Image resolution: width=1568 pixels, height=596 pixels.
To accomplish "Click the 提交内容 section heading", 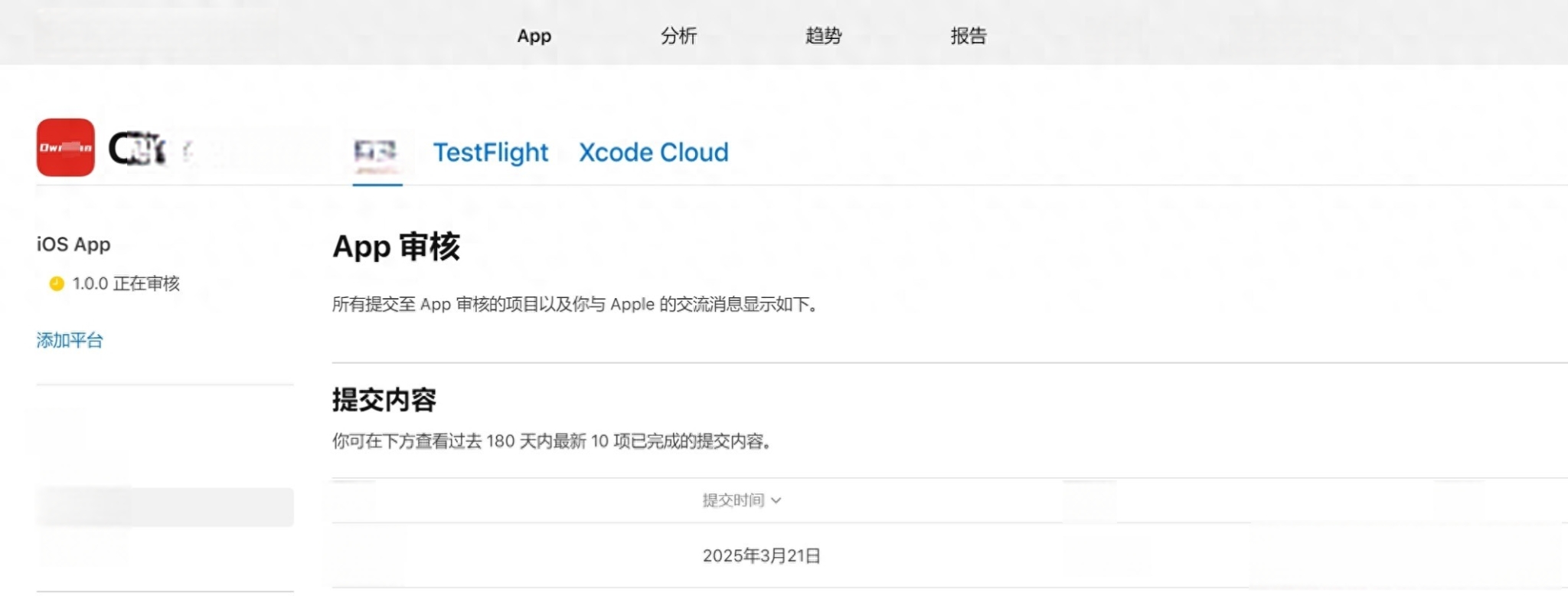I will click(x=384, y=400).
